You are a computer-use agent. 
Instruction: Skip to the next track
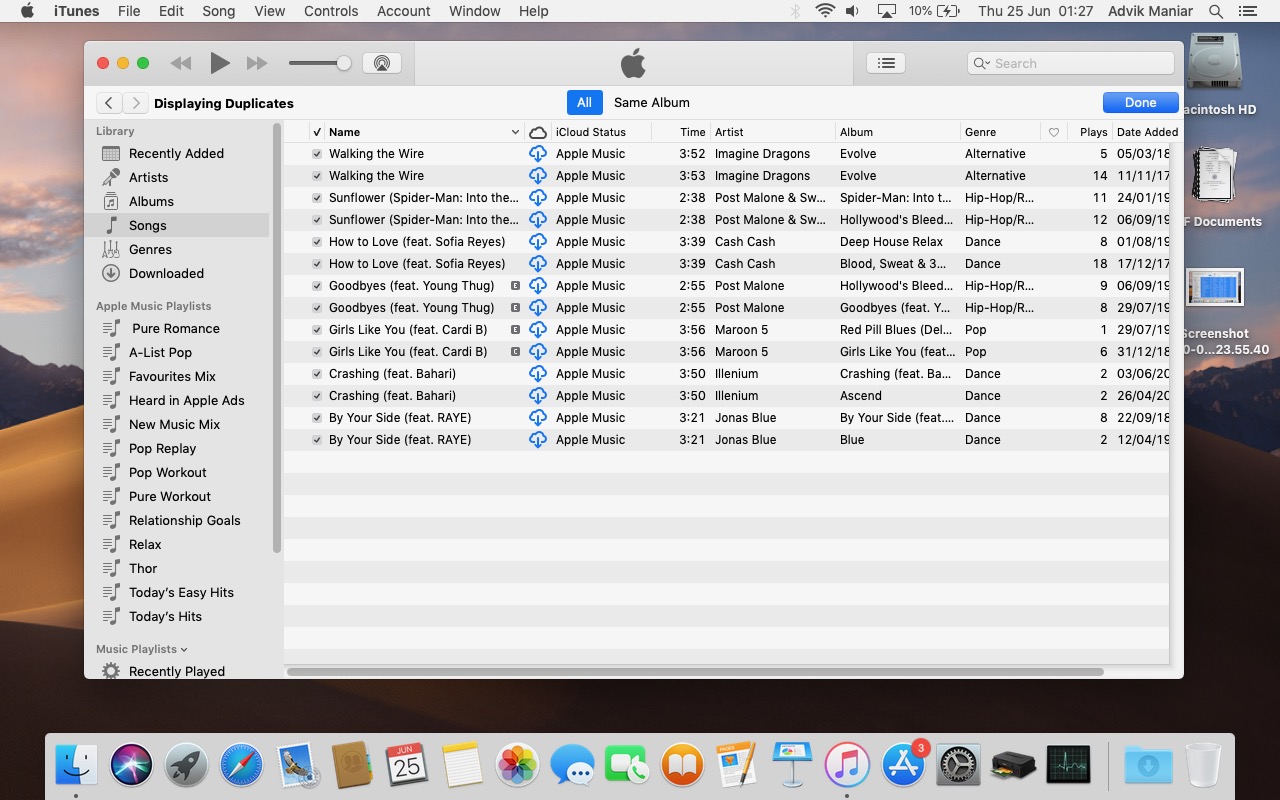coord(257,63)
